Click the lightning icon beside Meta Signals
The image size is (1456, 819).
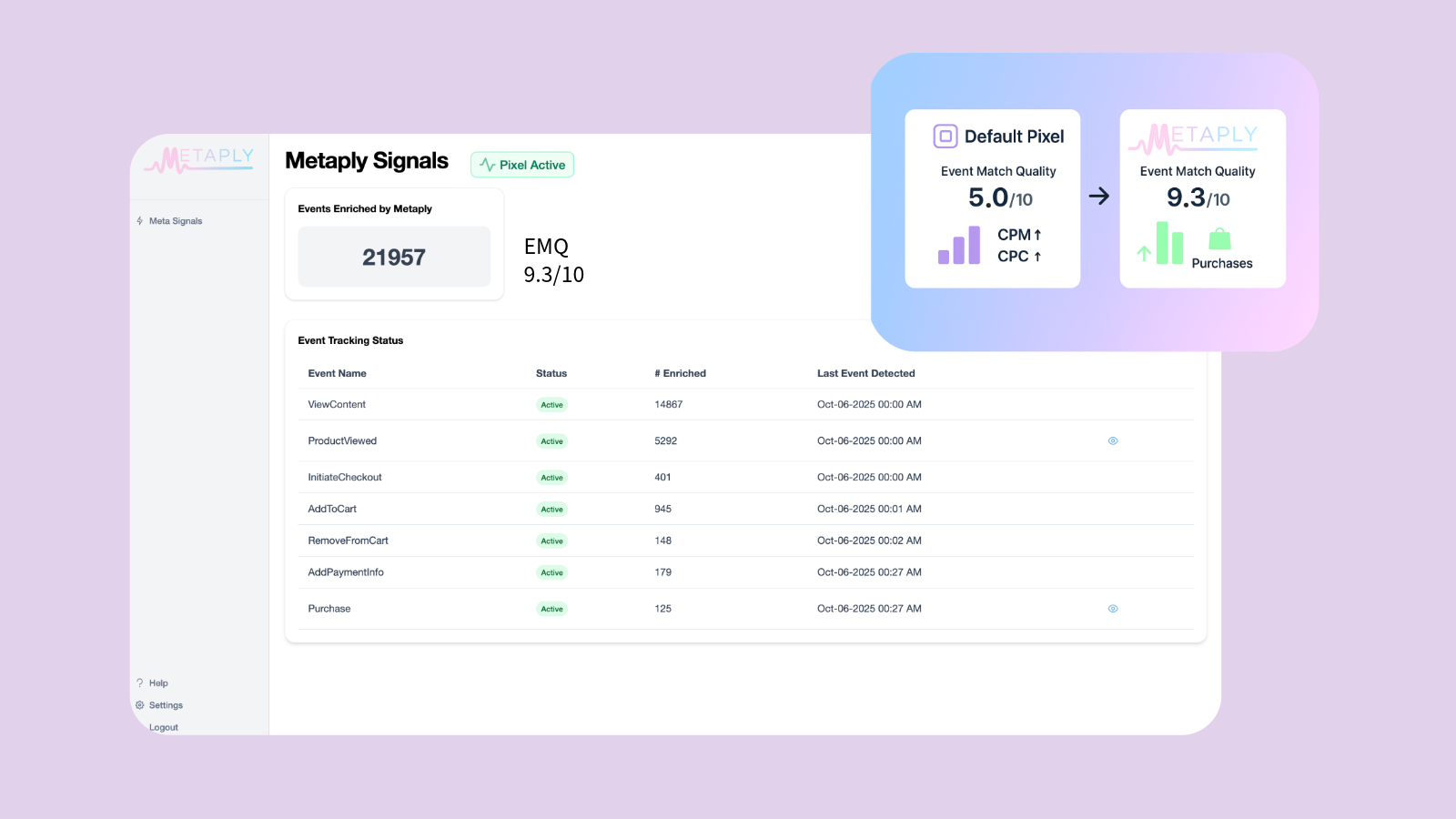tap(139, 221)
